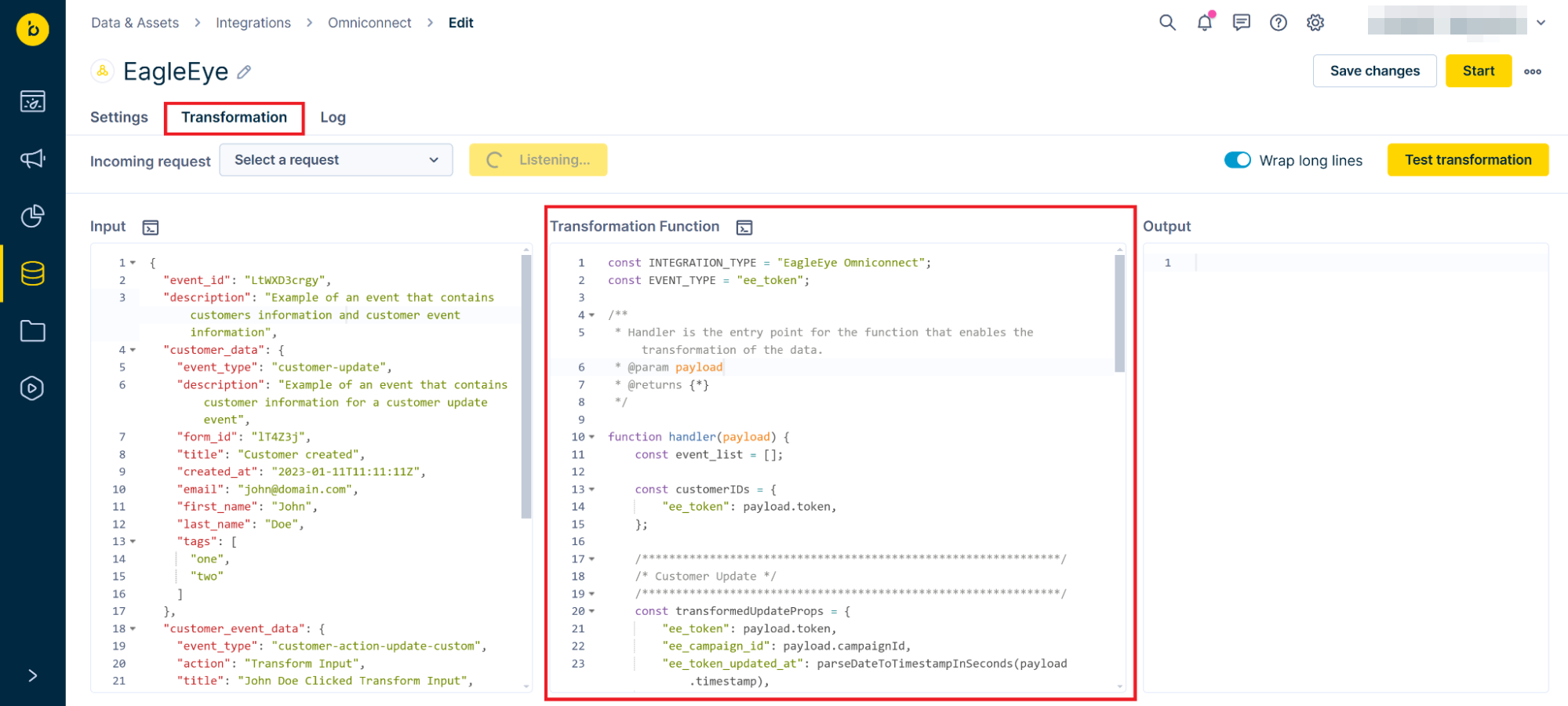Click the Edit breadcrumb text

(x=460, y=23)
